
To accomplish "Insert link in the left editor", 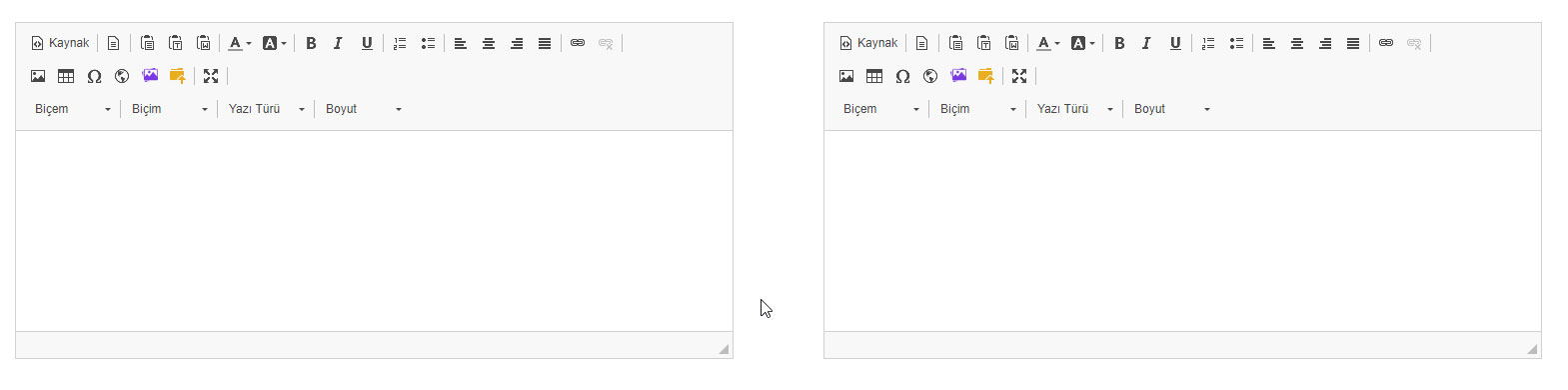I will [x=578, y=43].
